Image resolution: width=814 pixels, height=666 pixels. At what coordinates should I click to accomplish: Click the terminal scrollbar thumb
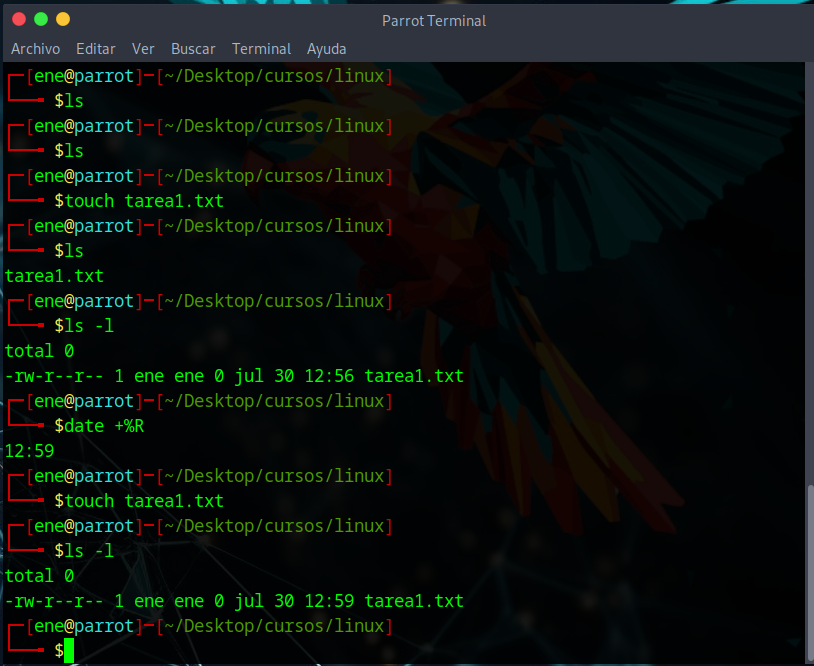coord(808,570)
